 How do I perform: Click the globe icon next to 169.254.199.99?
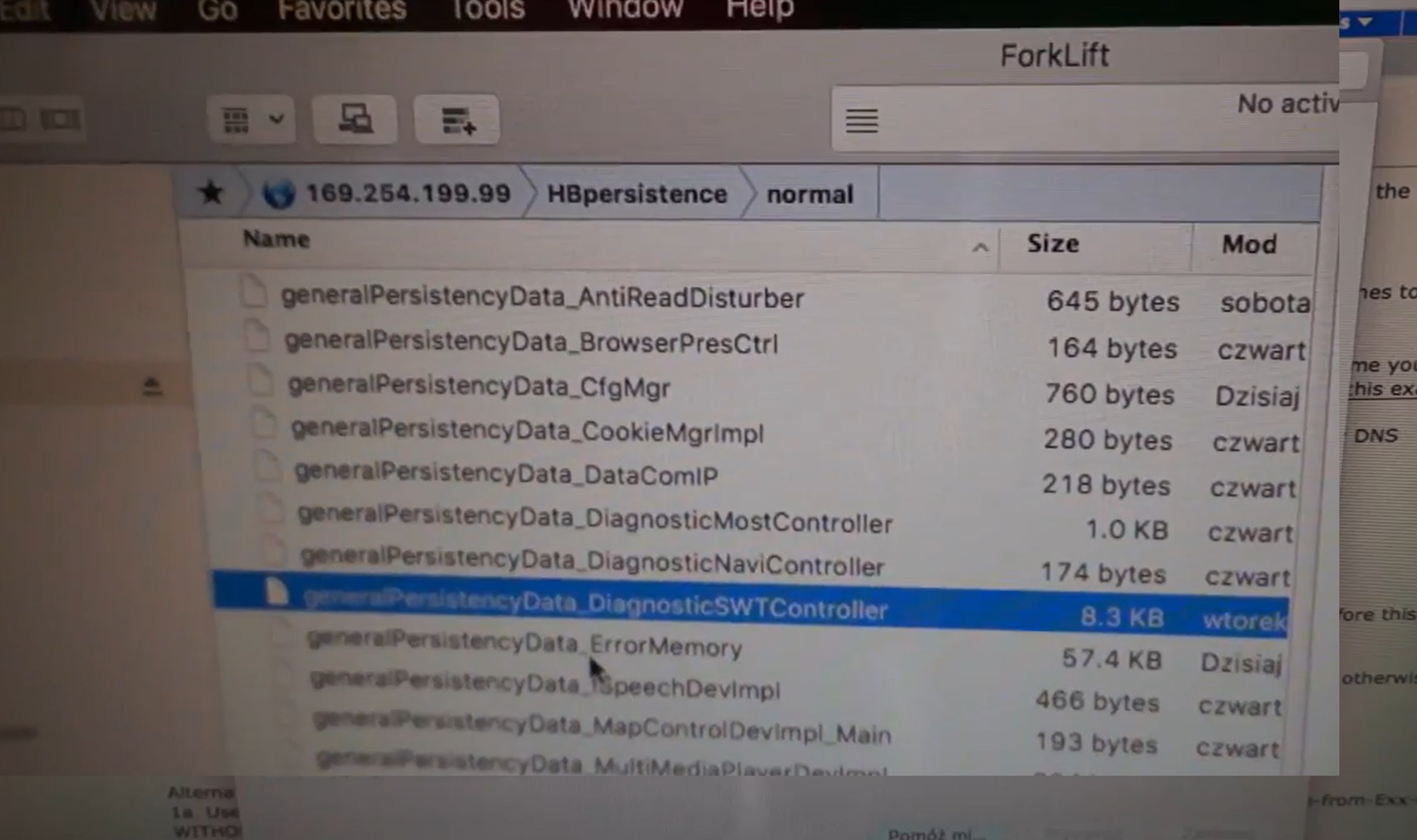coord(278,194)
